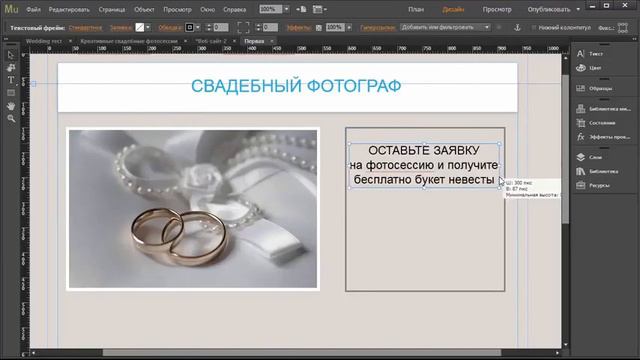Image resolution: width=640 pixels, height=360 pixels.
Task: Switch to План mode
Action: click(x=416, y=9)
